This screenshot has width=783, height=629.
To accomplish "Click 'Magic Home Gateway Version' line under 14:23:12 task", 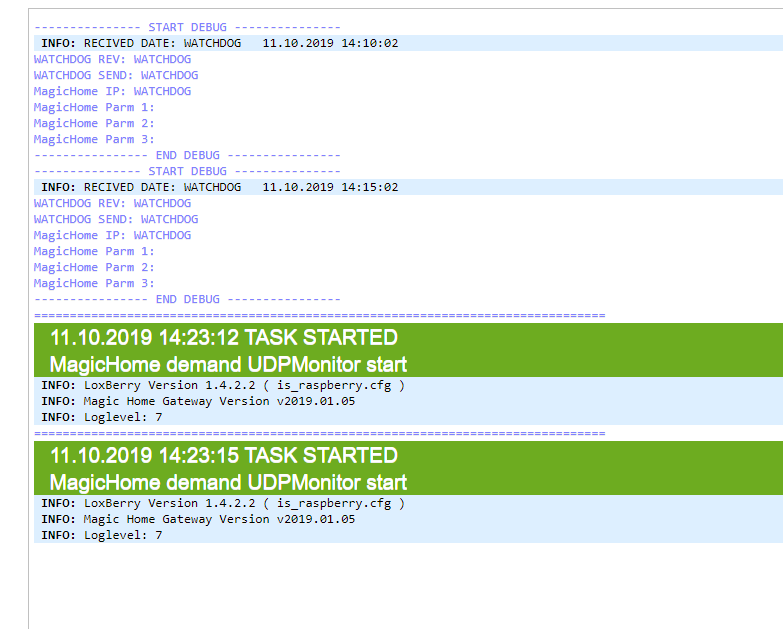I will click(x=408, y=401).
